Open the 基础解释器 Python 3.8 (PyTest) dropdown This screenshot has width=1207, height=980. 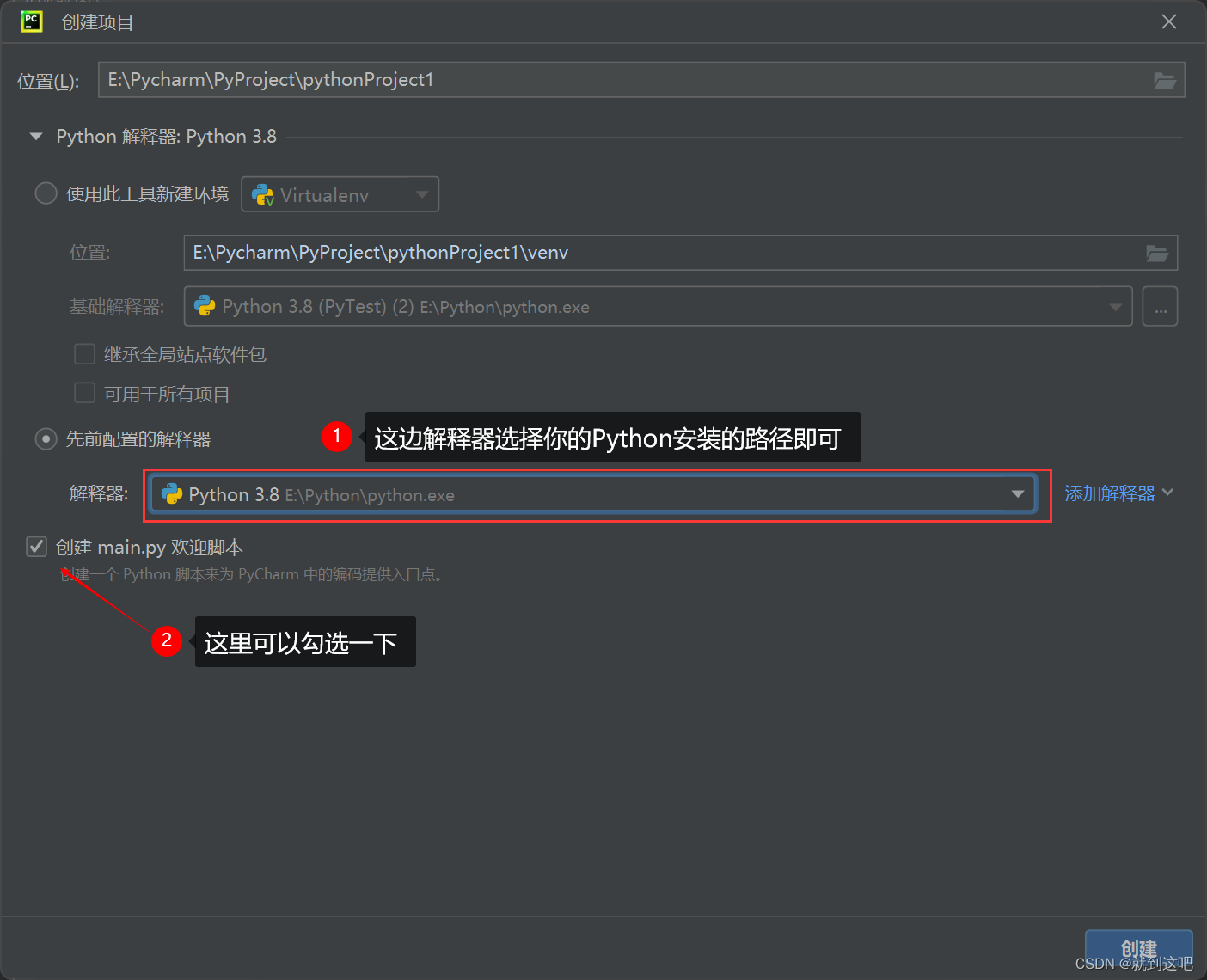click(x=659, y=307)
